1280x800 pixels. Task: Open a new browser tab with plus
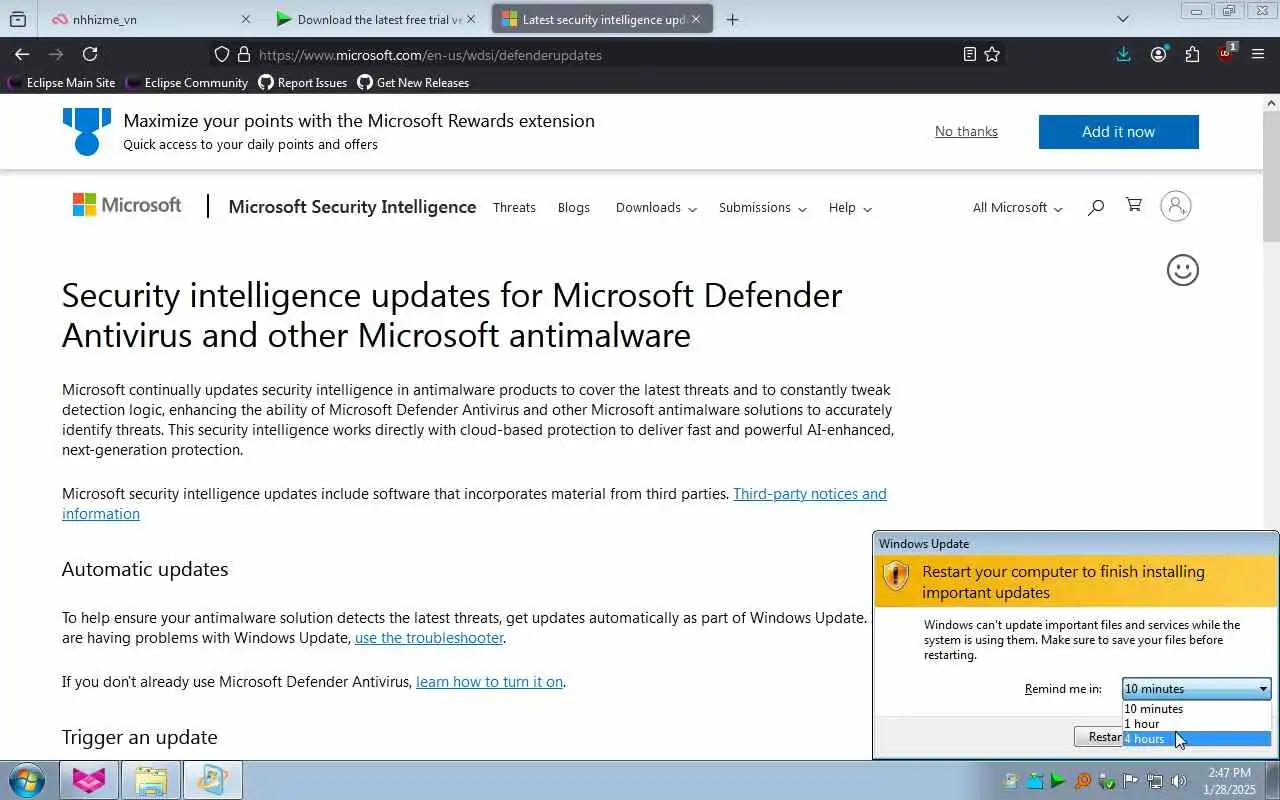tap(732, 19)
